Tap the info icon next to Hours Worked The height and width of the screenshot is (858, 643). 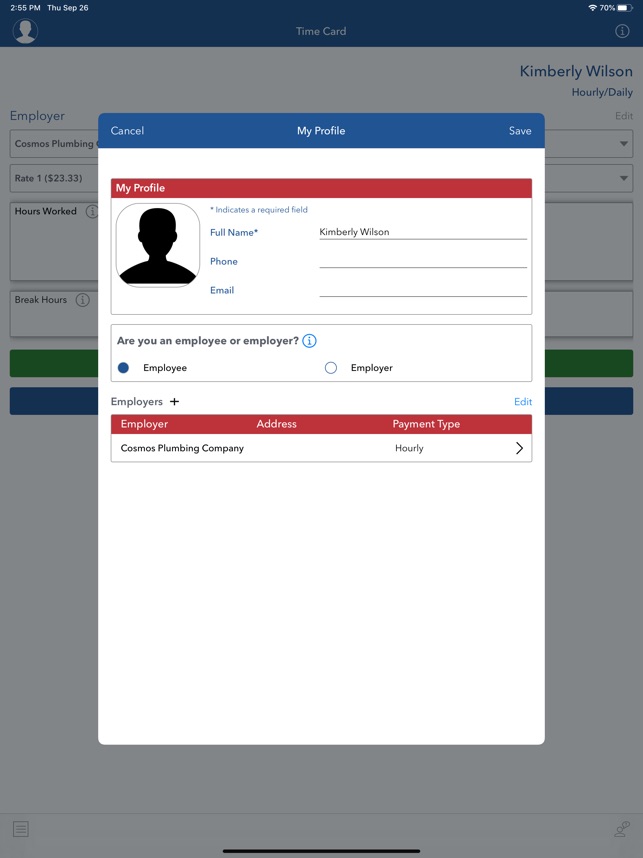[x=92, y=211]
